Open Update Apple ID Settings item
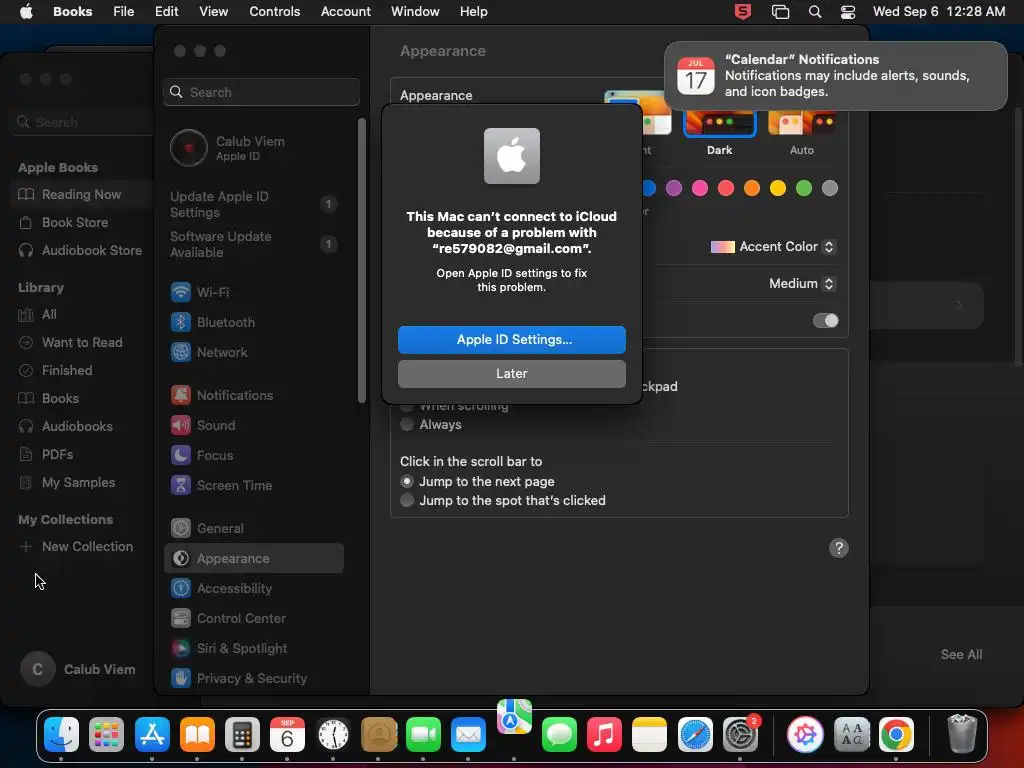Viewport: 1024px width, 768px height. point(253,204)
